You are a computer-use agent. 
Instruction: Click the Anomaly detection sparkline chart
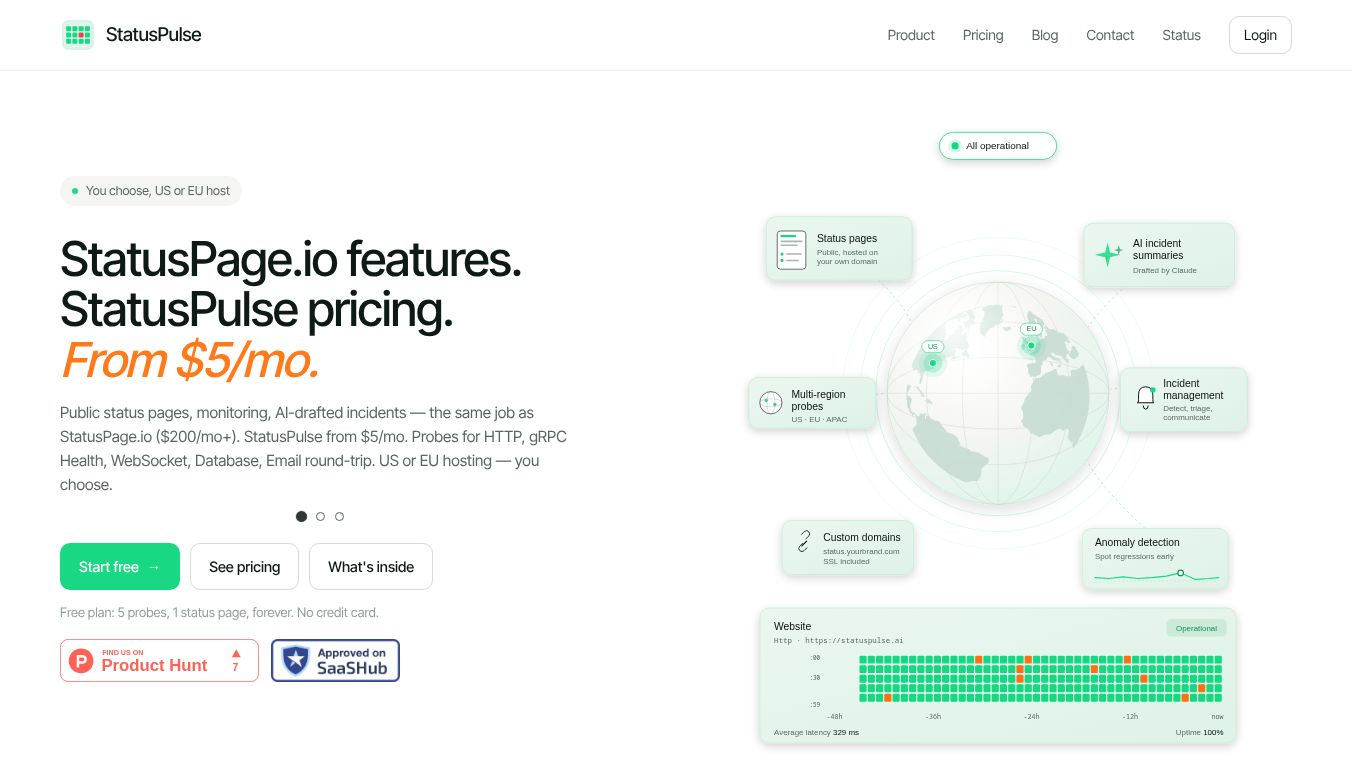[1156, 576]
